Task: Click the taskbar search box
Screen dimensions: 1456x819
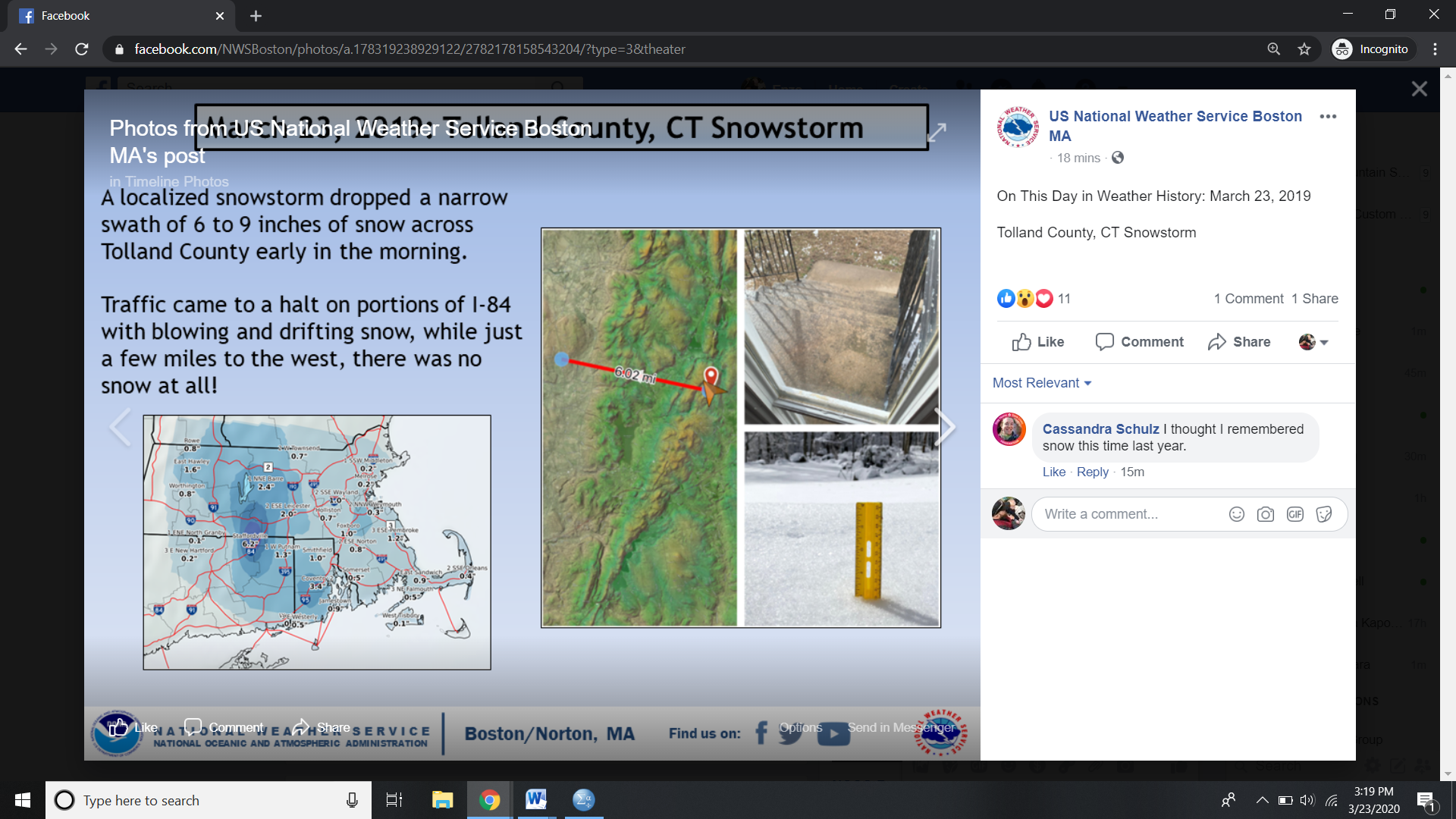Action: (x=209, y=800)
